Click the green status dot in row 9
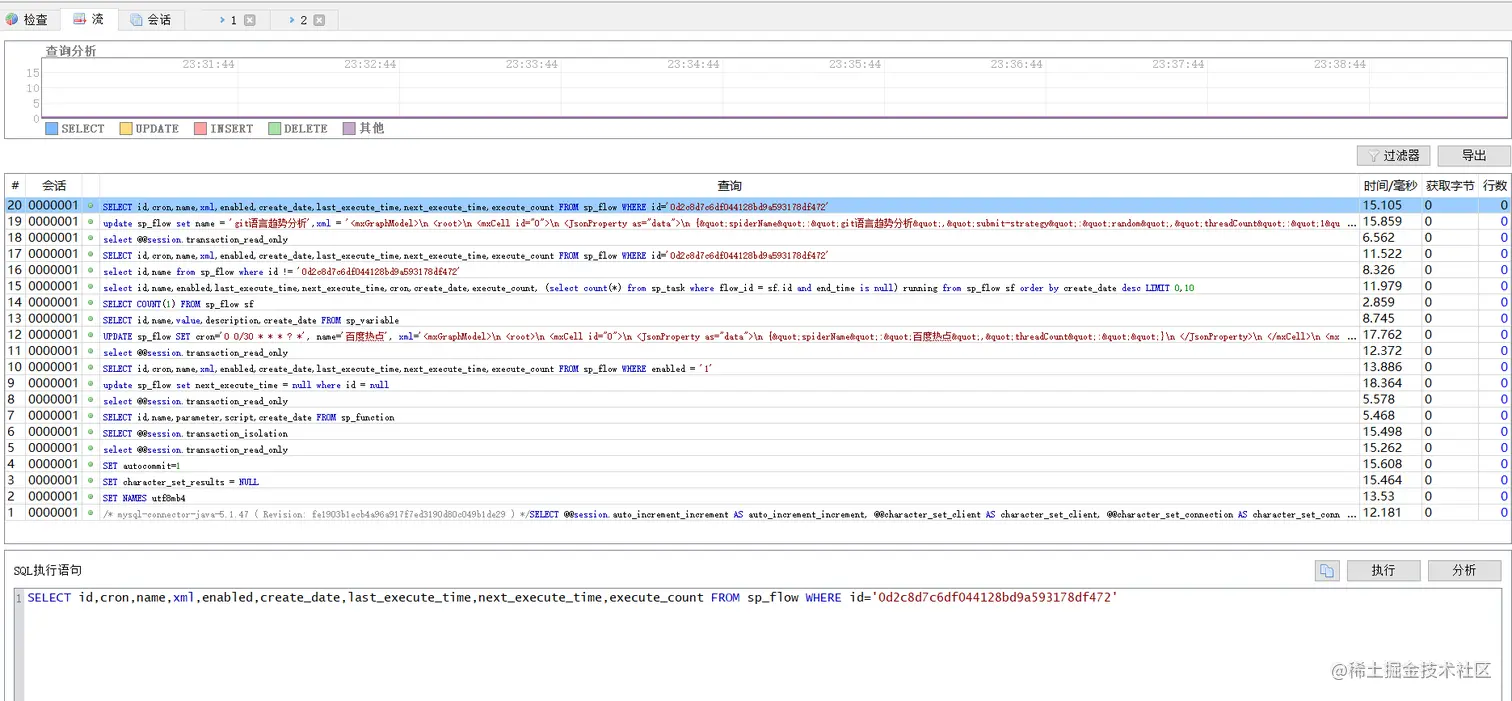This screenshot has width=1512, height=701. pos(91,384)
